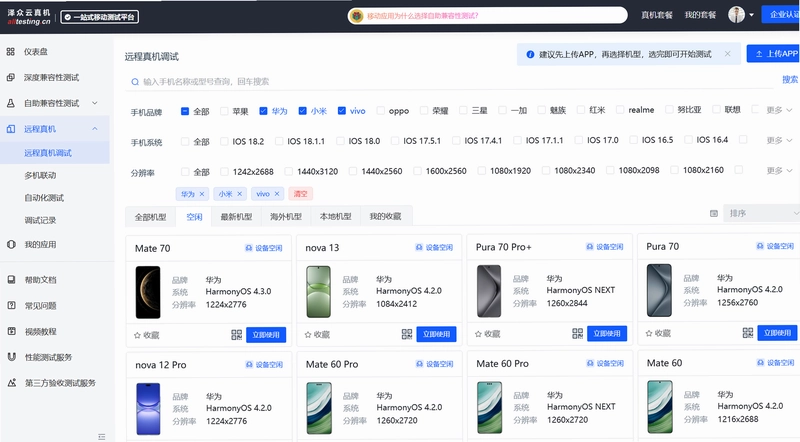This screenshot has height=442, width=800.
Task: Click the view toggle icon beside 排序
Action: [714, 213]
